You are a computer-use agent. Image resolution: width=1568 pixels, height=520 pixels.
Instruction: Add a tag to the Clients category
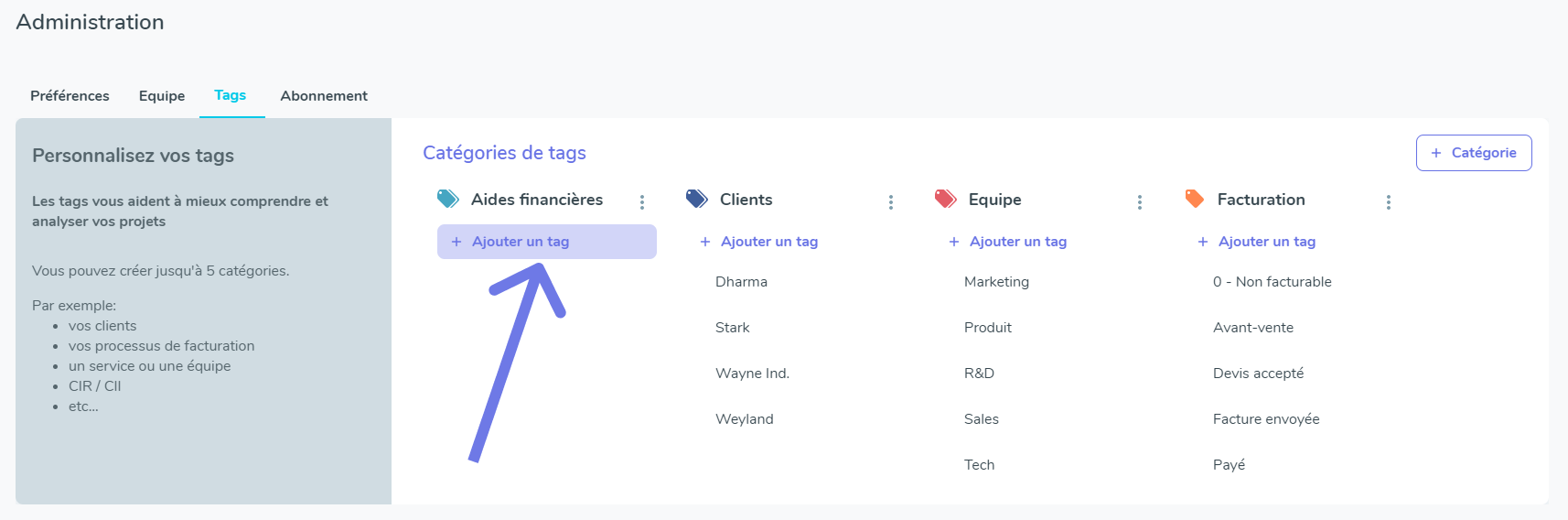[x=759, y=242]
